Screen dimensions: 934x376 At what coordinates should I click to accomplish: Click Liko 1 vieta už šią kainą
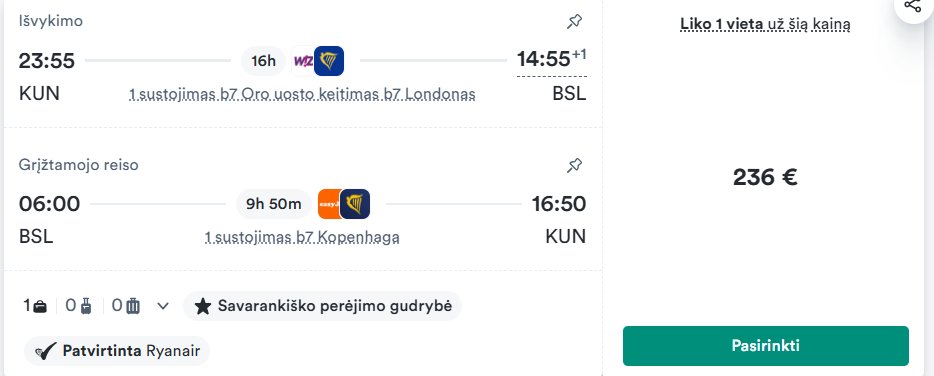[x=765, y=24]
